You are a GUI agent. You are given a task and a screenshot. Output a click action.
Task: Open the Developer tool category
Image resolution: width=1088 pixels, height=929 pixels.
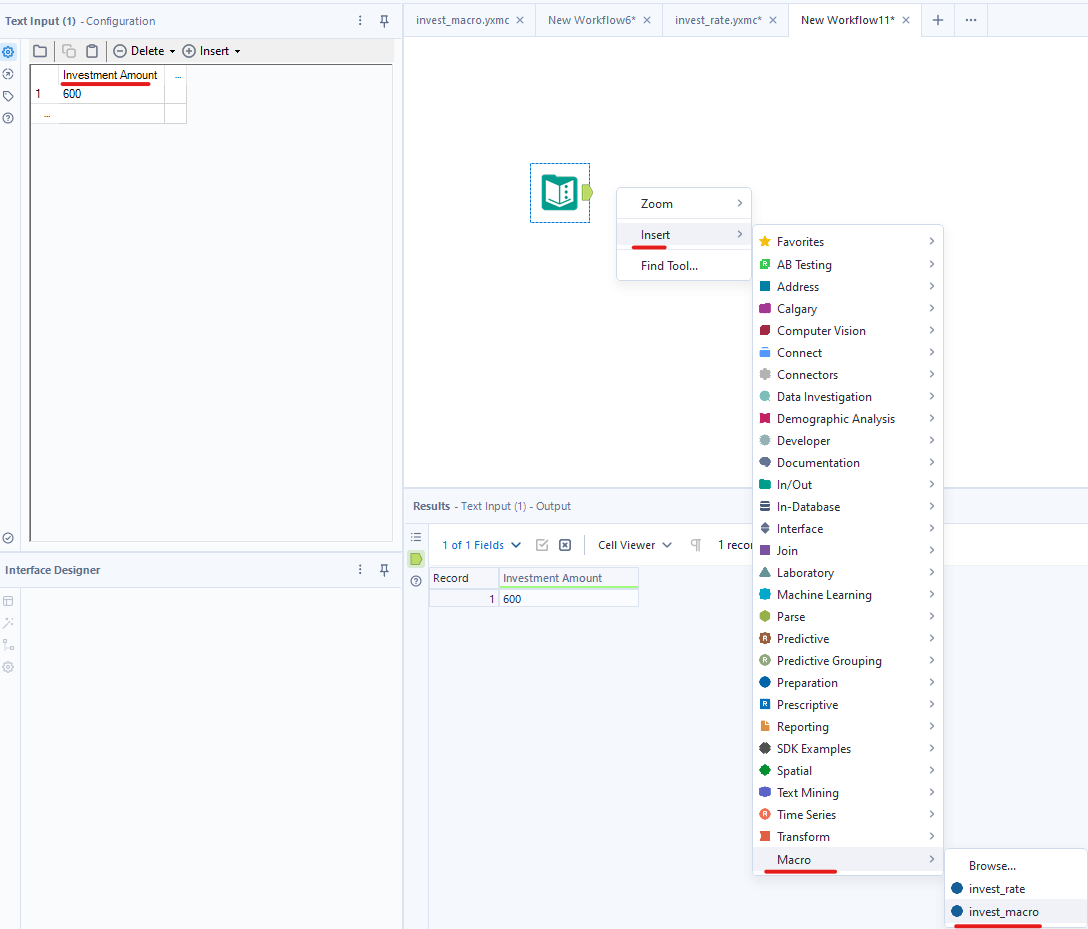tap(847, 441)
